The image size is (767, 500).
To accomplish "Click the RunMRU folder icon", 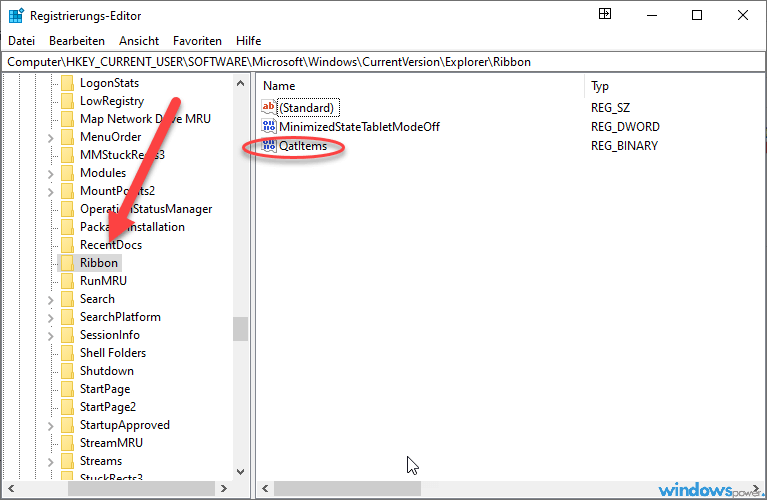I will (68, 281).
